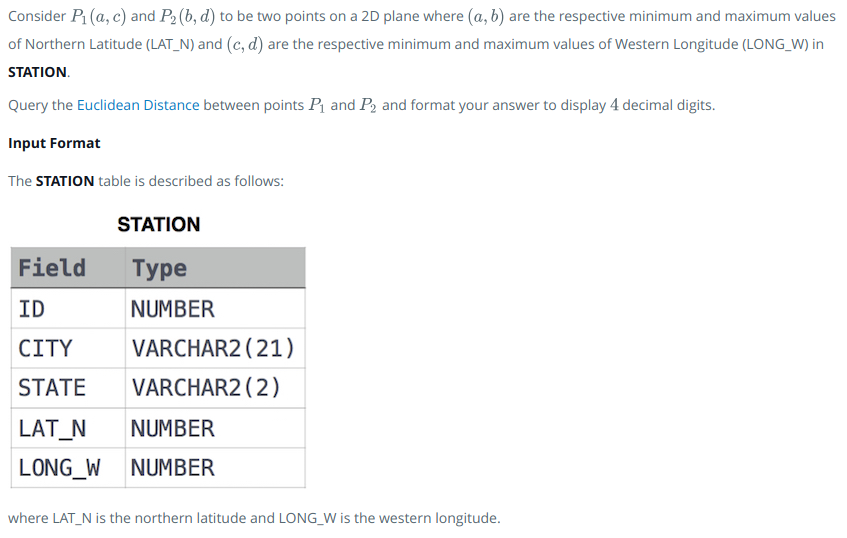Click the 'where LAT_N is the northern latitude' sentence
Image resolution: width=847 pixels, height=538 pixels.
(254, 518)
